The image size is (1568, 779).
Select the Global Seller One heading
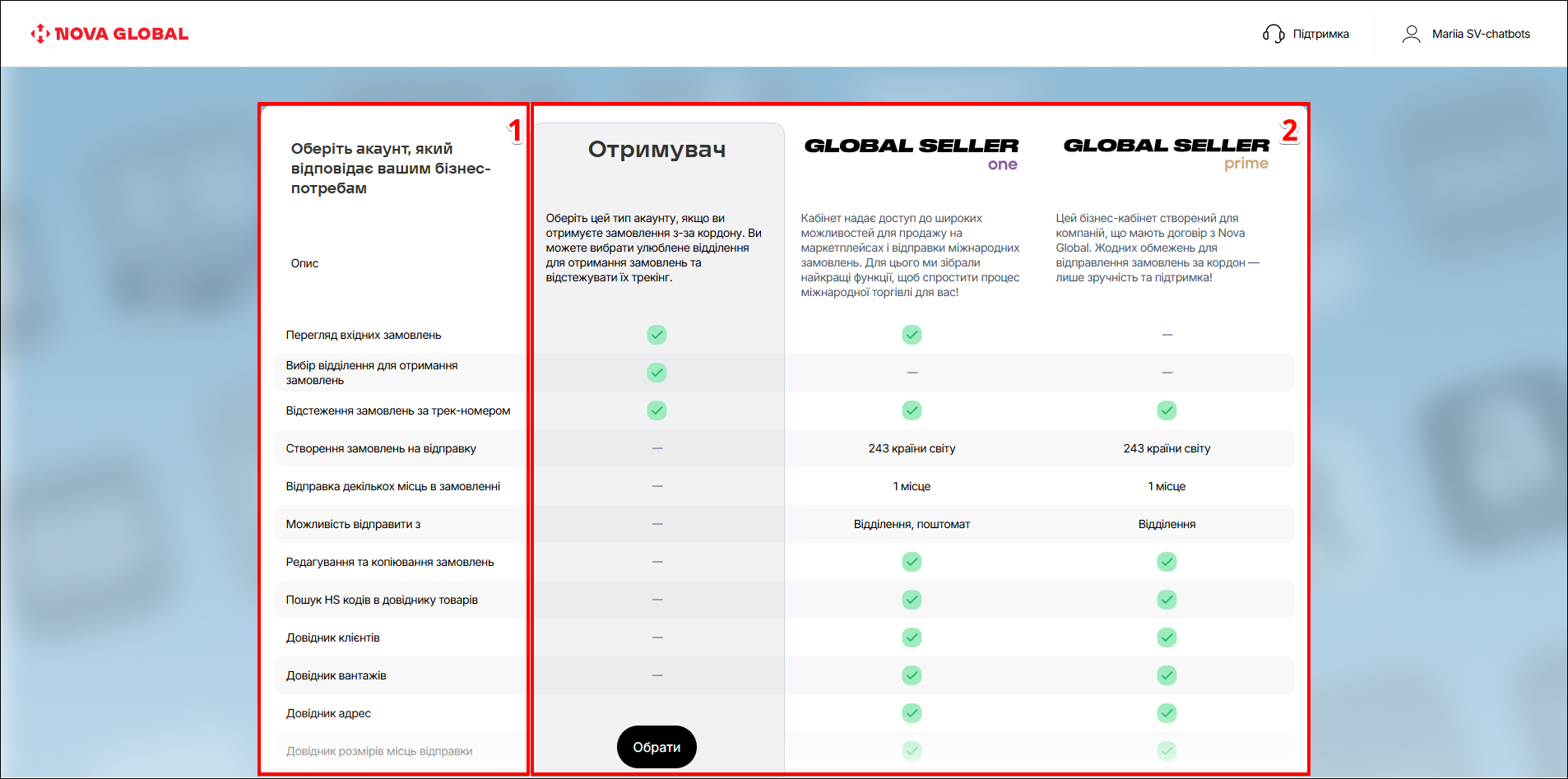pyautogui.click(x=912, y=153)
